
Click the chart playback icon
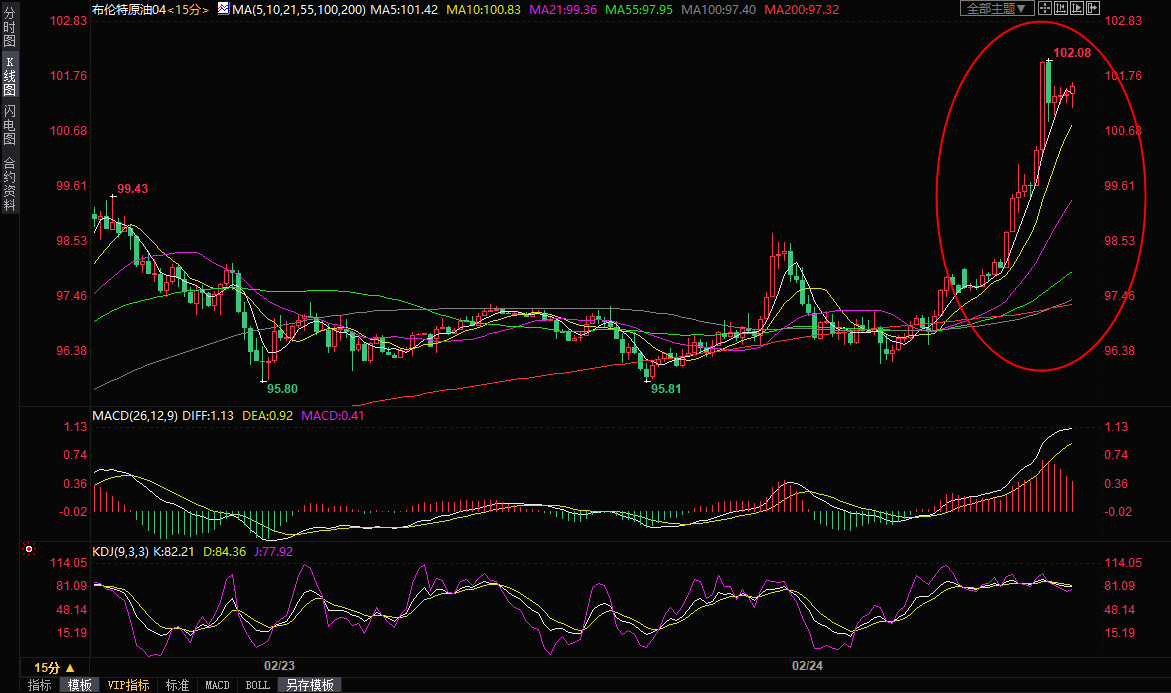(x=1078, y=8)
